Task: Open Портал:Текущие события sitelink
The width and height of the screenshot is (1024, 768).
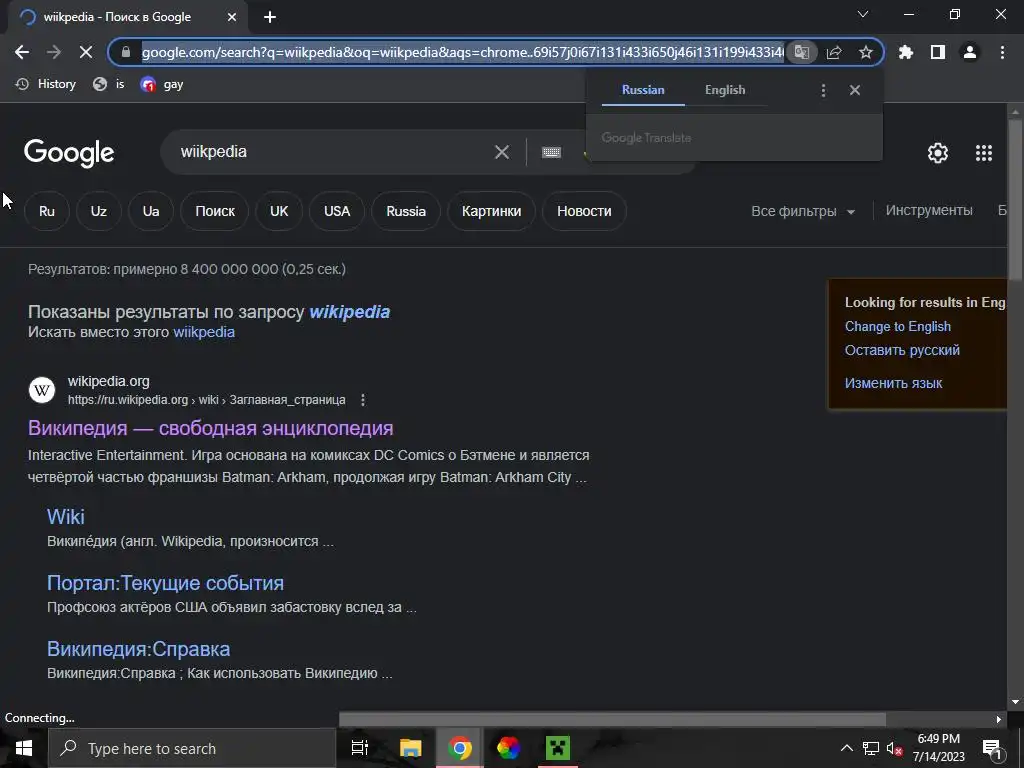Action: tap(165, 583)
